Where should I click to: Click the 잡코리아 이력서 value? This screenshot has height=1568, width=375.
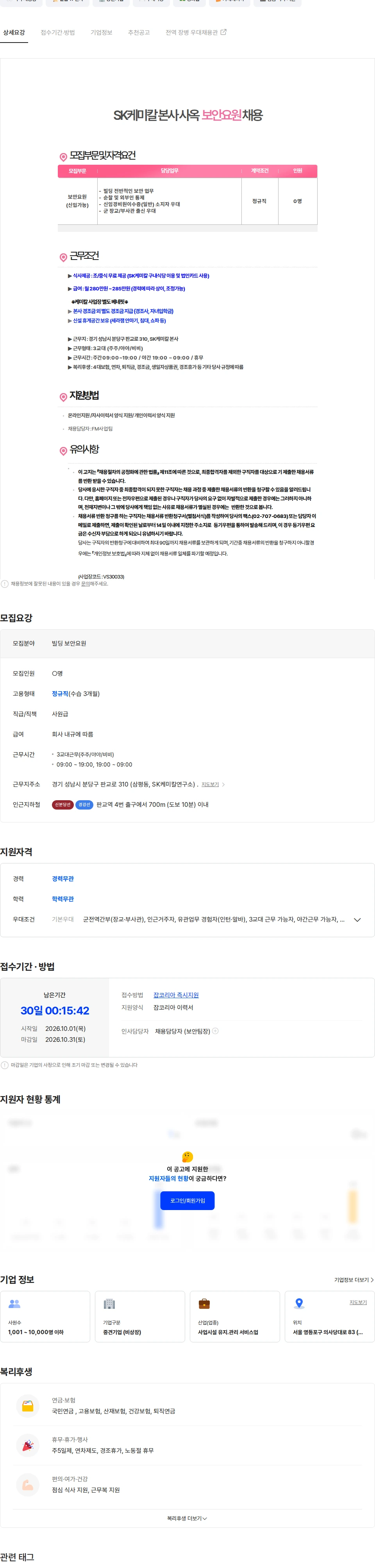pos(173,1008)
